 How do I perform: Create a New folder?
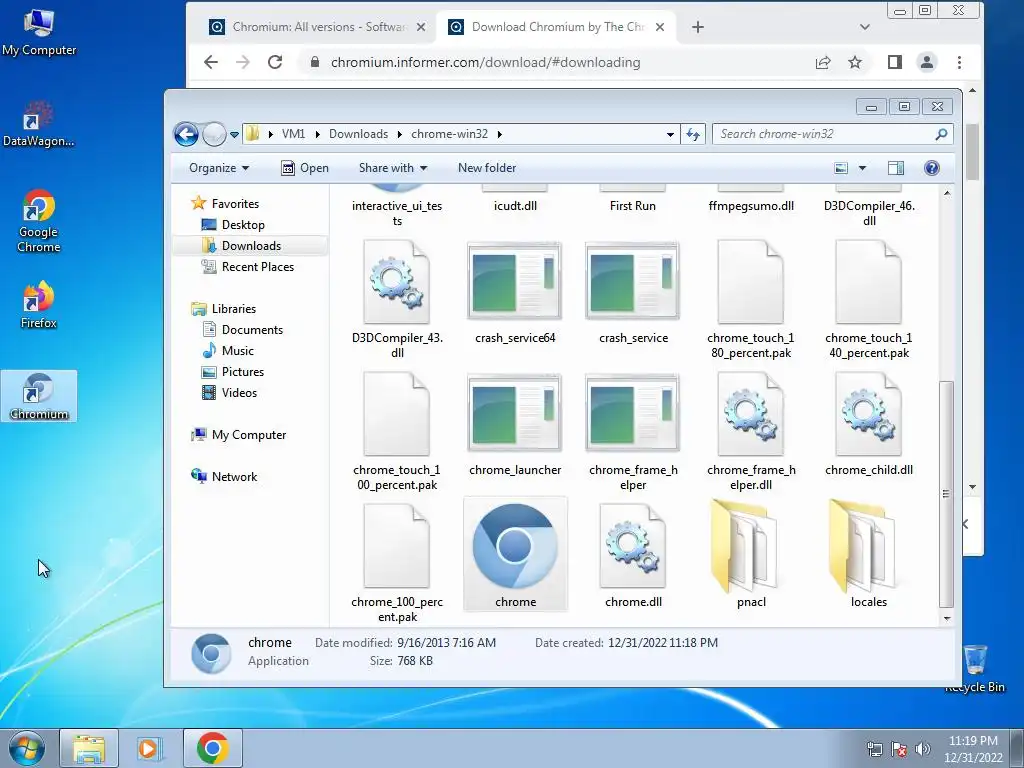(x=487, y=168)
